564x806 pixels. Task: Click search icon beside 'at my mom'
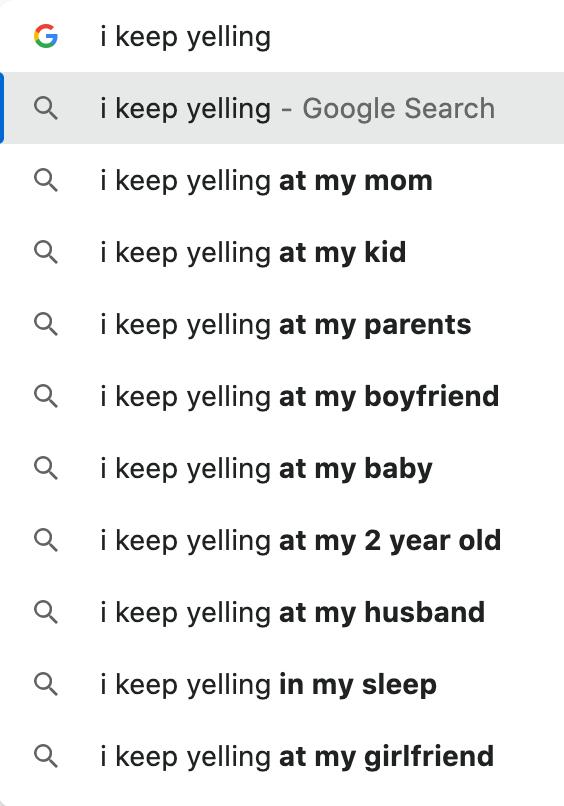click(x=46, y=181)
